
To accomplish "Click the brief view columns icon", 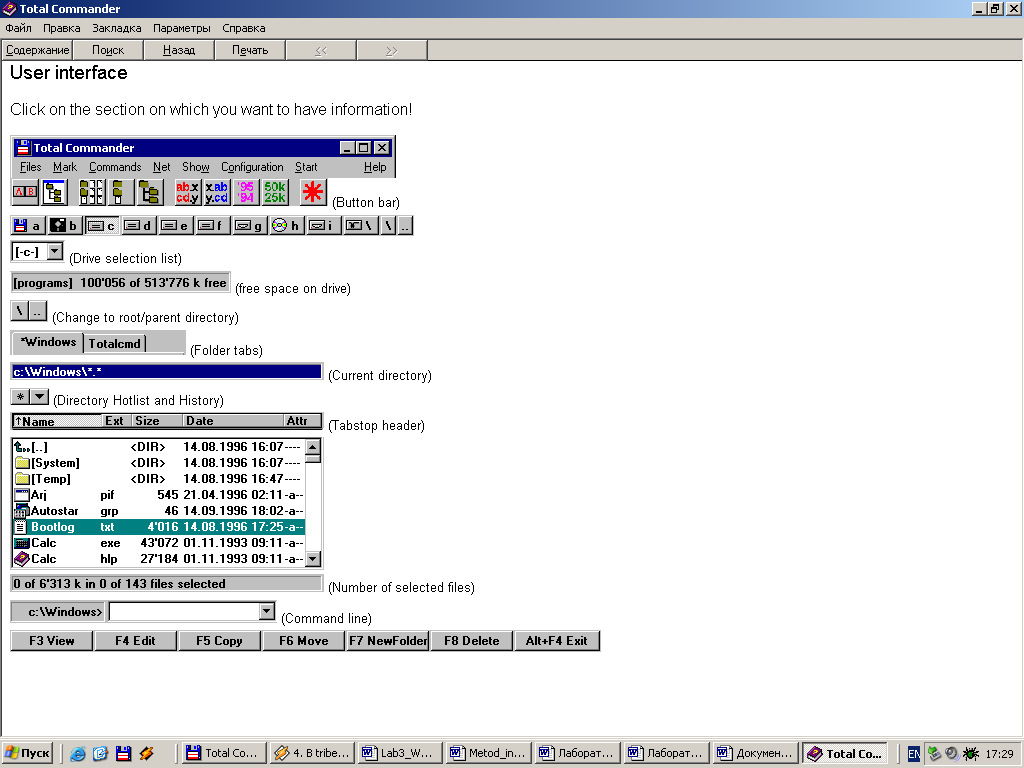I will [x=91, y=193].
